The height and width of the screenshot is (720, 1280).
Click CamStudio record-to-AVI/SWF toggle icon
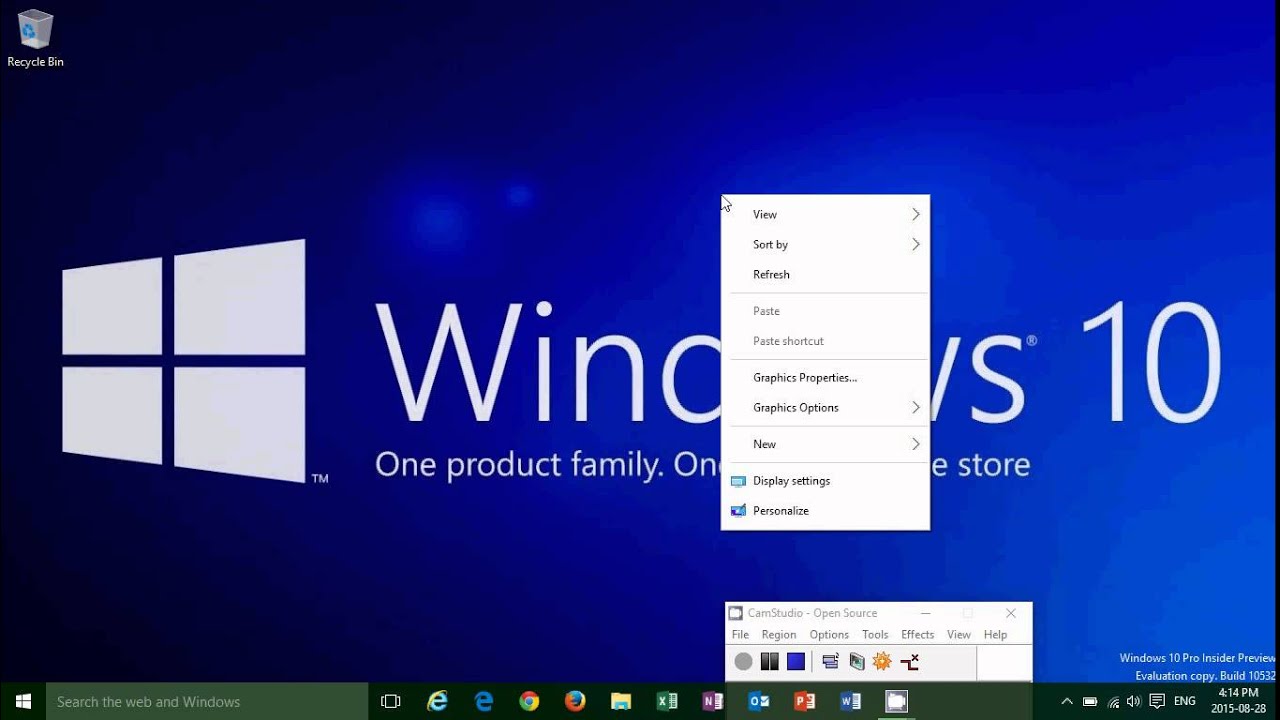pos(857,661)
